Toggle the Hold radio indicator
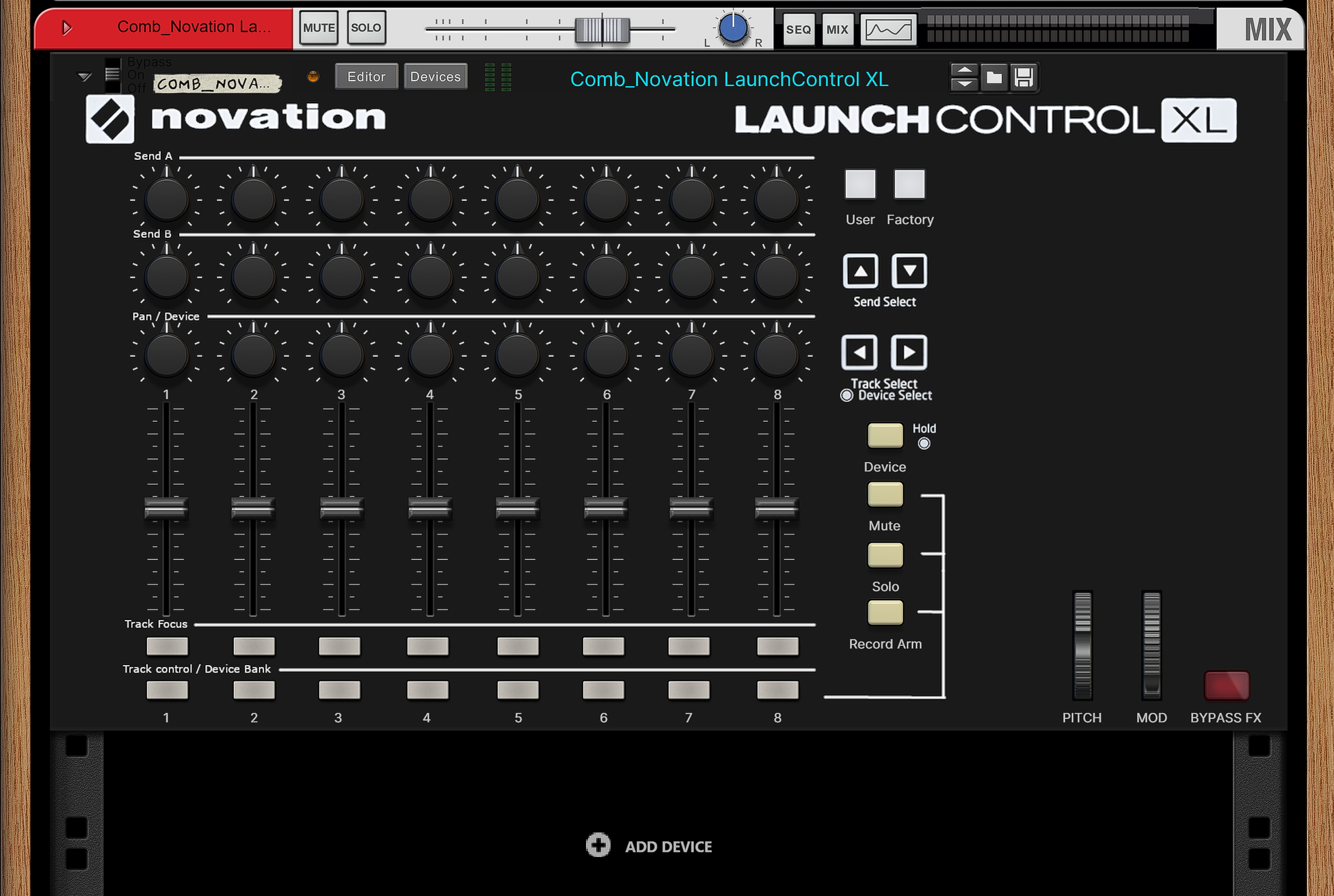This screenshot has height=896, width=1334. tap(924, 444)
